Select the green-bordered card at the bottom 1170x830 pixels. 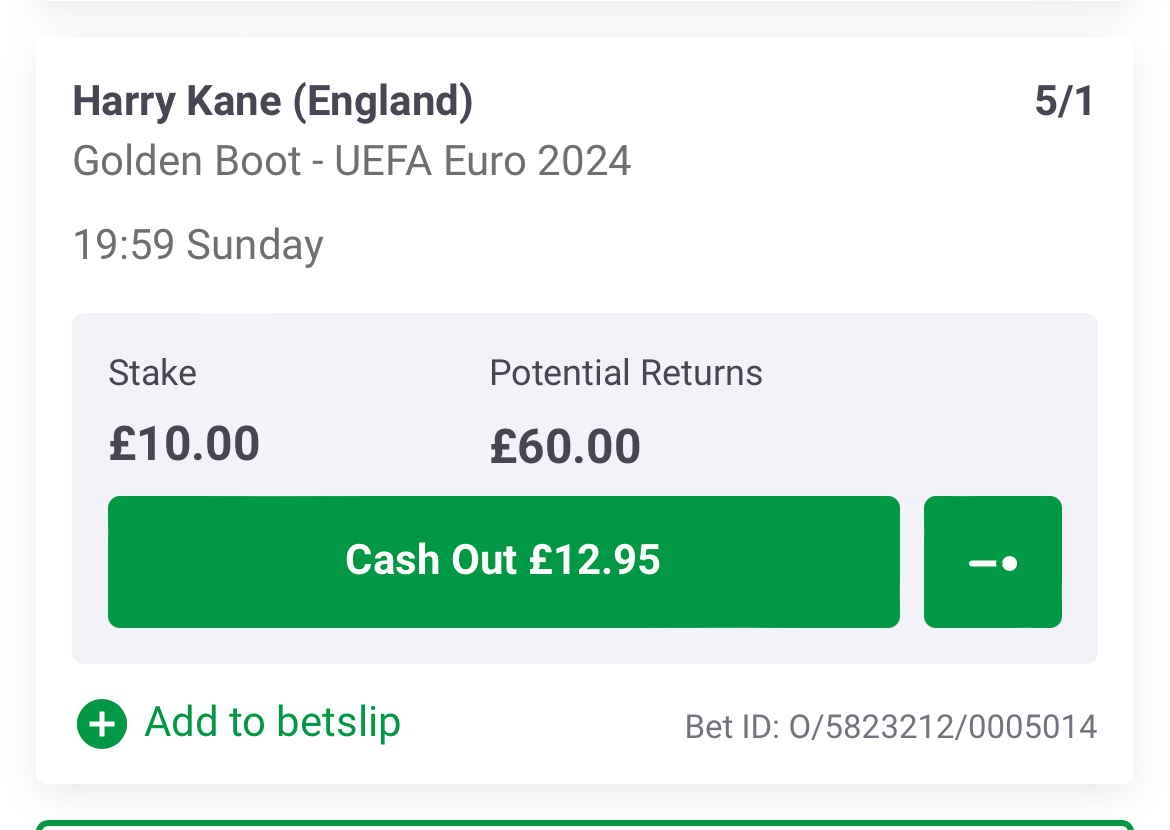coord(585,825)
